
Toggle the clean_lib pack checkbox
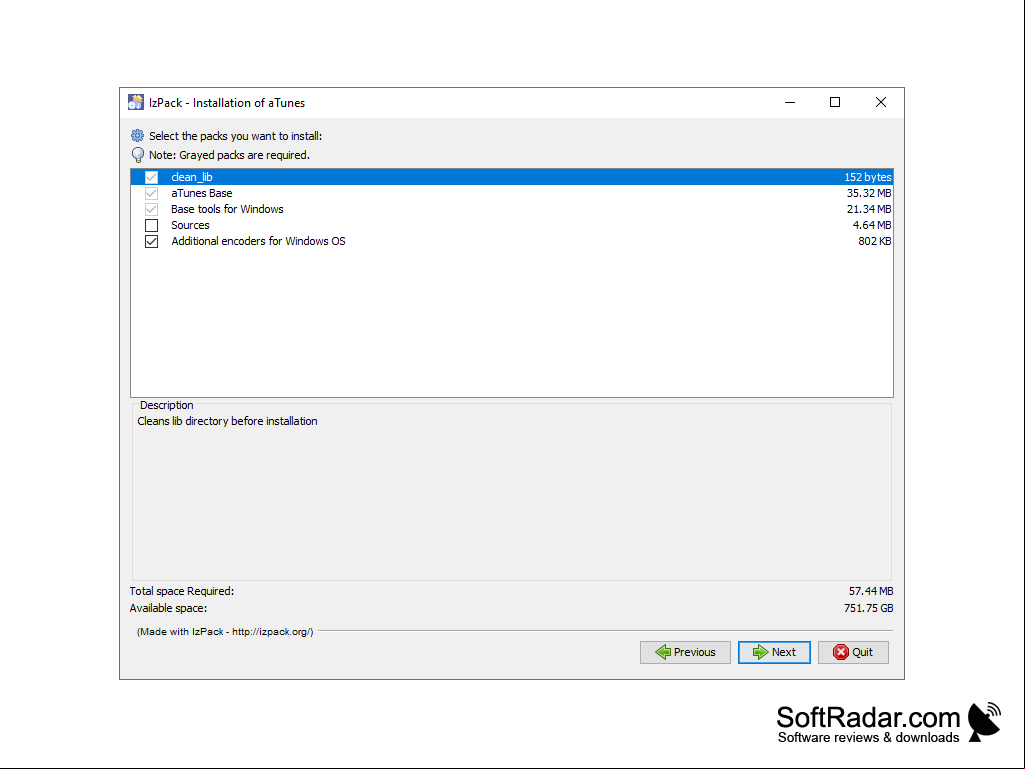coord(152,177)
